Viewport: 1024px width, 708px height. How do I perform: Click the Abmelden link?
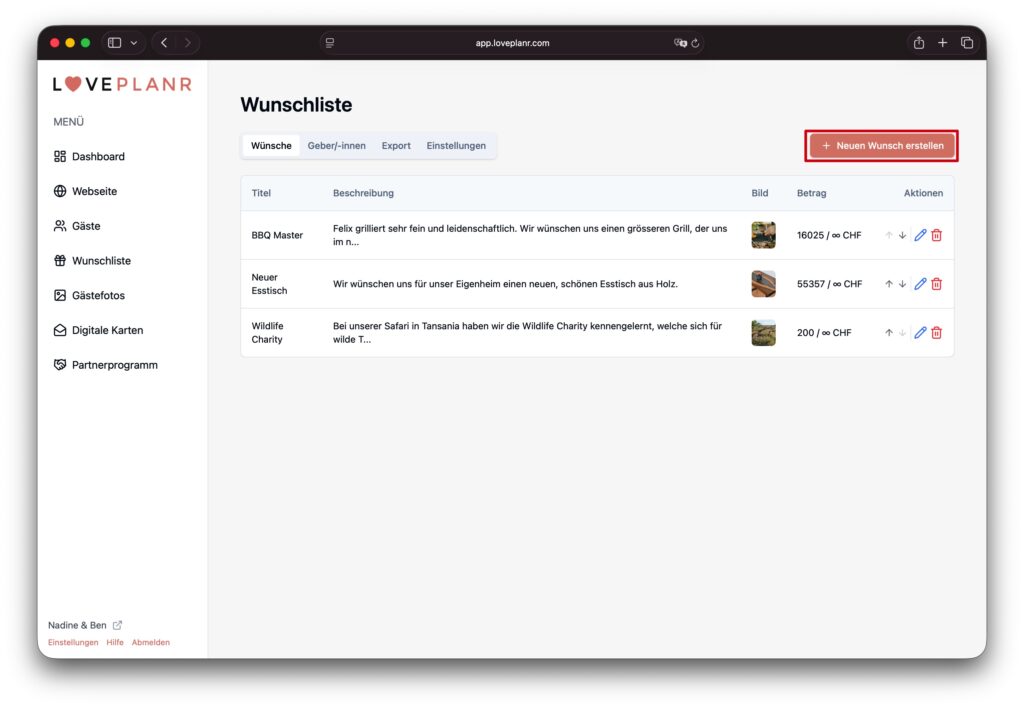click(x=151, y=642)
